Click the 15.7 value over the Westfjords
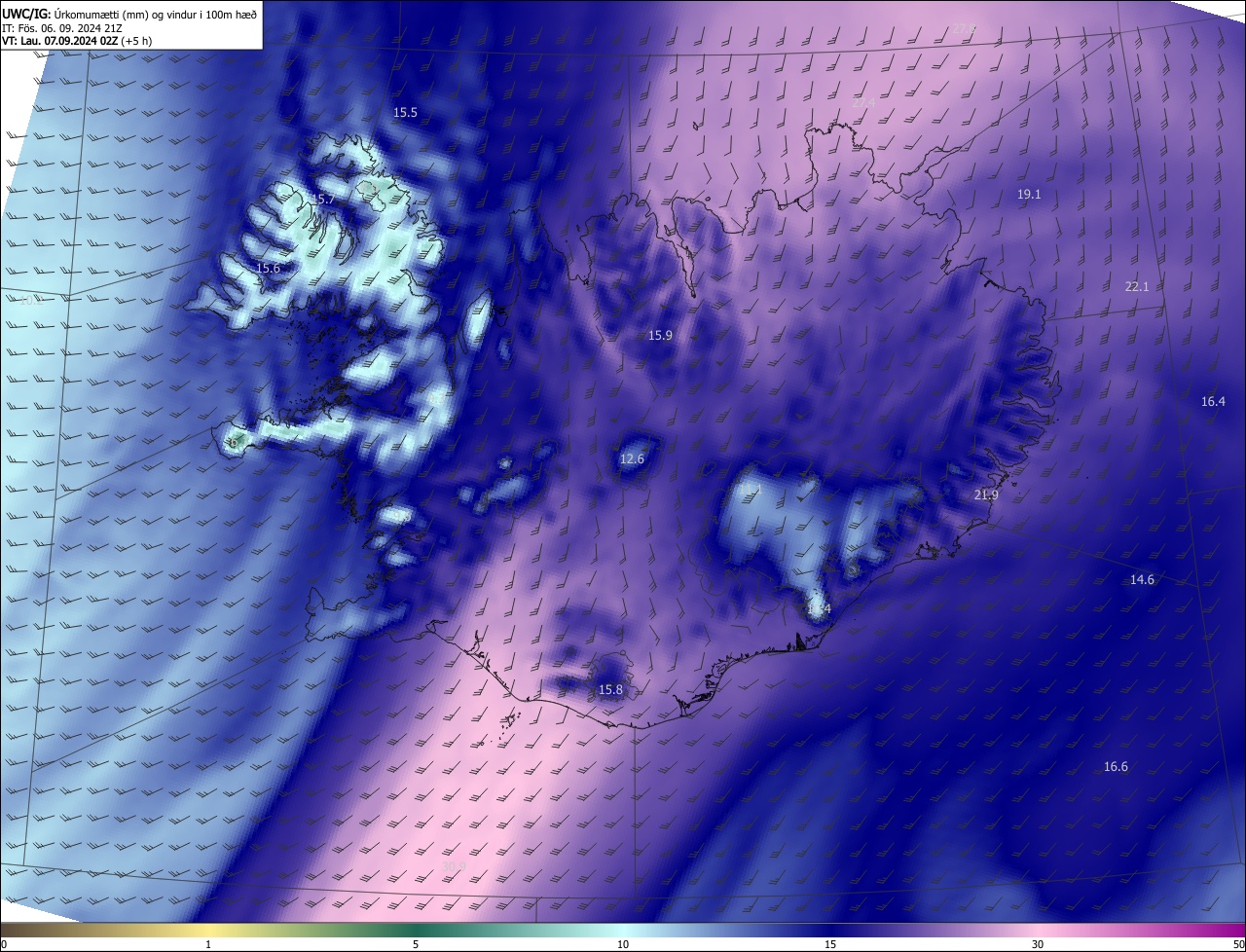This screenshot has height=952, width=1246. [322, 200]
